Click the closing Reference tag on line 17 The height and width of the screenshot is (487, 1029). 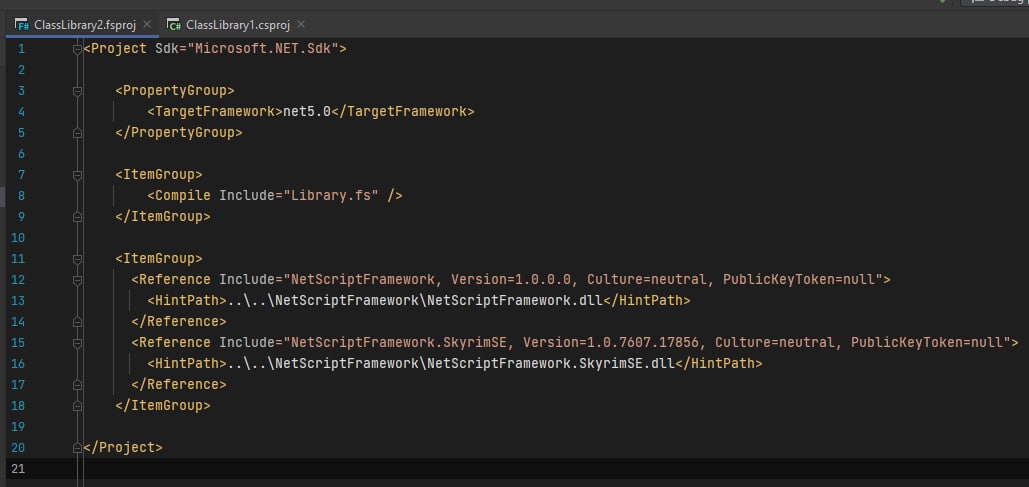click(x=179, y=385)
